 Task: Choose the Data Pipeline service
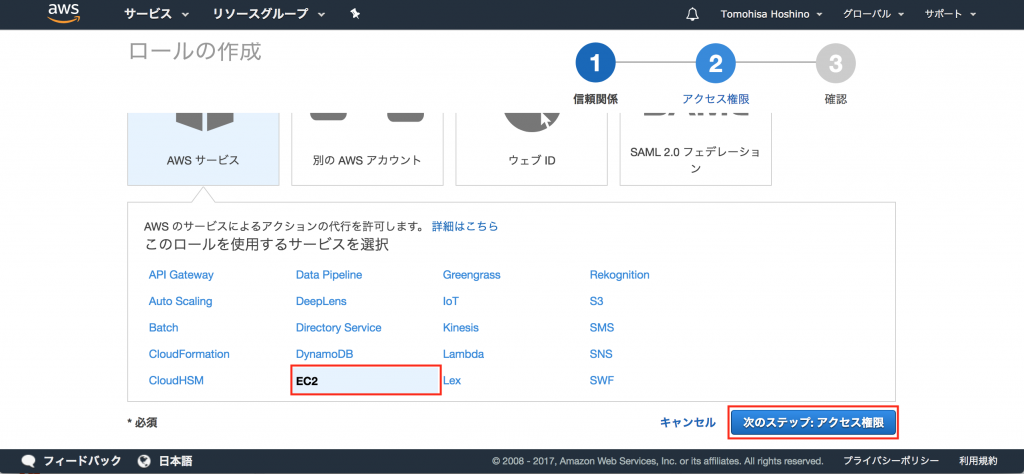coord(329,275)
